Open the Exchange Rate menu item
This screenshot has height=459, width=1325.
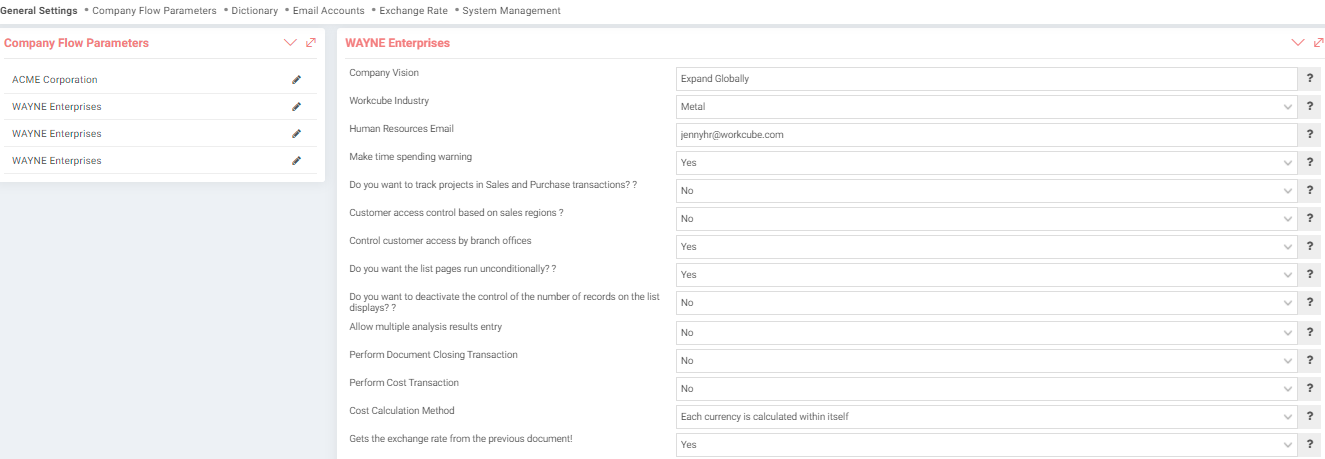point(413,11)
